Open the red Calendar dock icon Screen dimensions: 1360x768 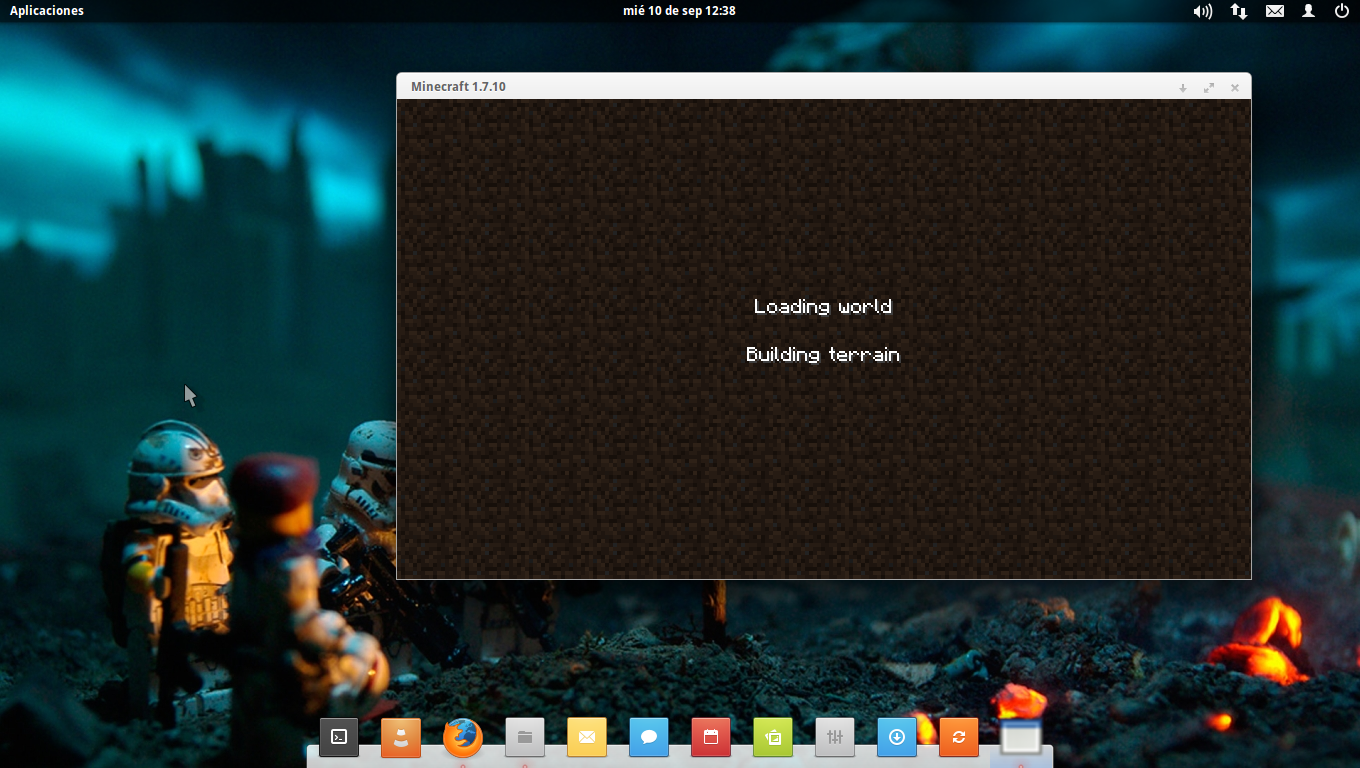711,737
